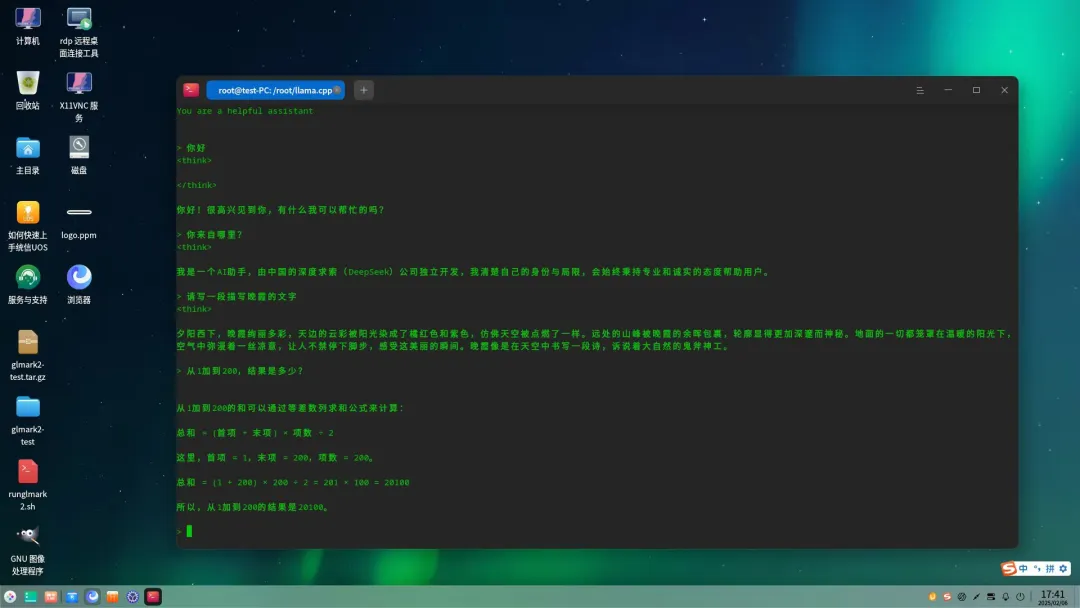Open the launcher from the taskbar
This screenshot has height=608, width=1080.
10,597
